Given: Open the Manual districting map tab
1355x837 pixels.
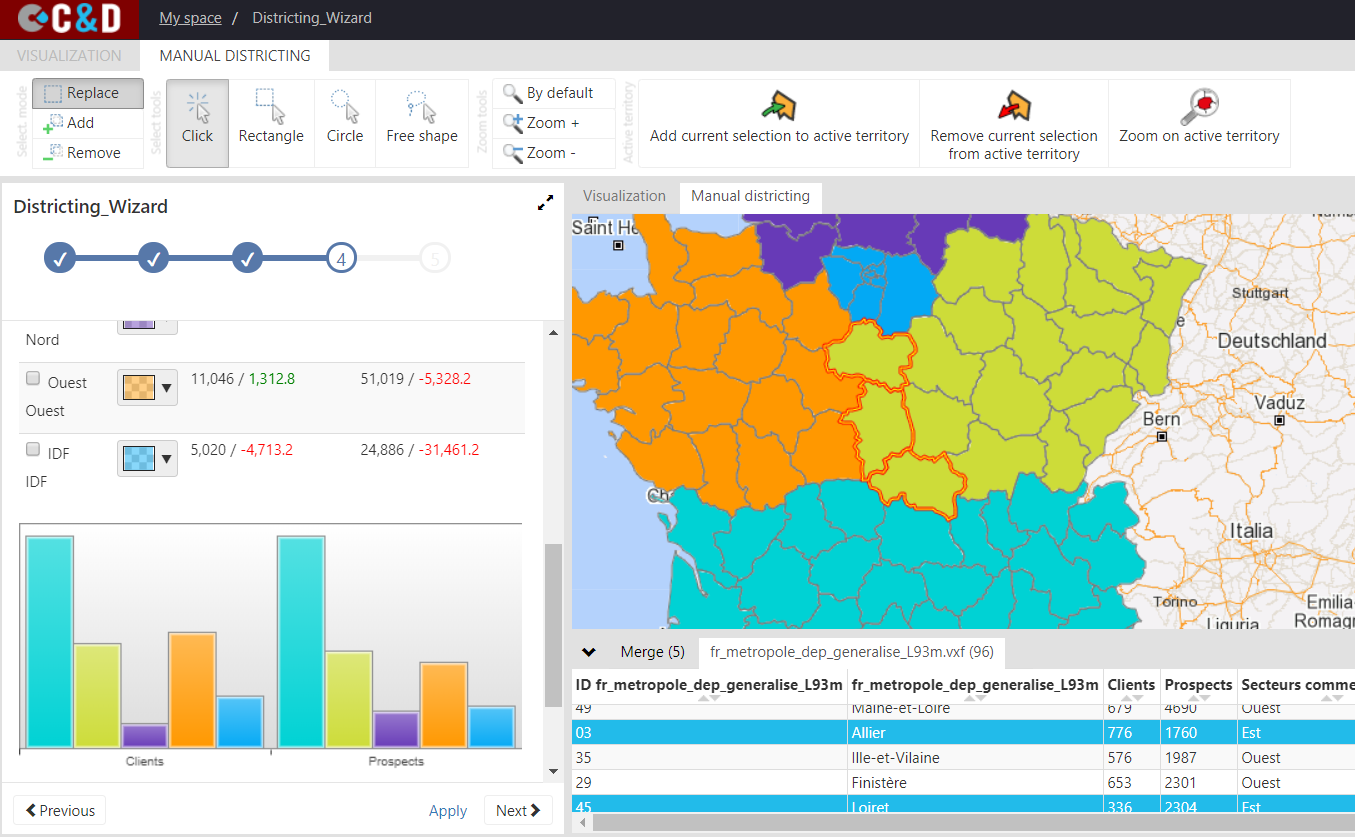Looking at the screenshot, I should pyautogui.click(x=750, y=197).
